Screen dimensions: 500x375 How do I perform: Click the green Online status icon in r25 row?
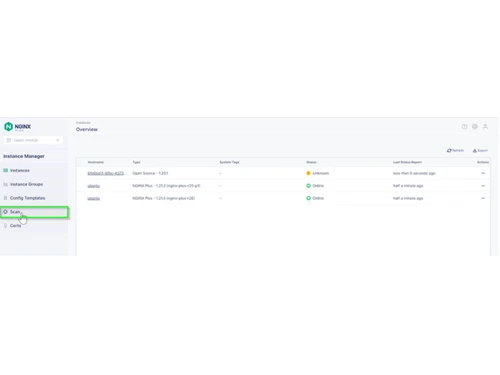coord(308,186)
